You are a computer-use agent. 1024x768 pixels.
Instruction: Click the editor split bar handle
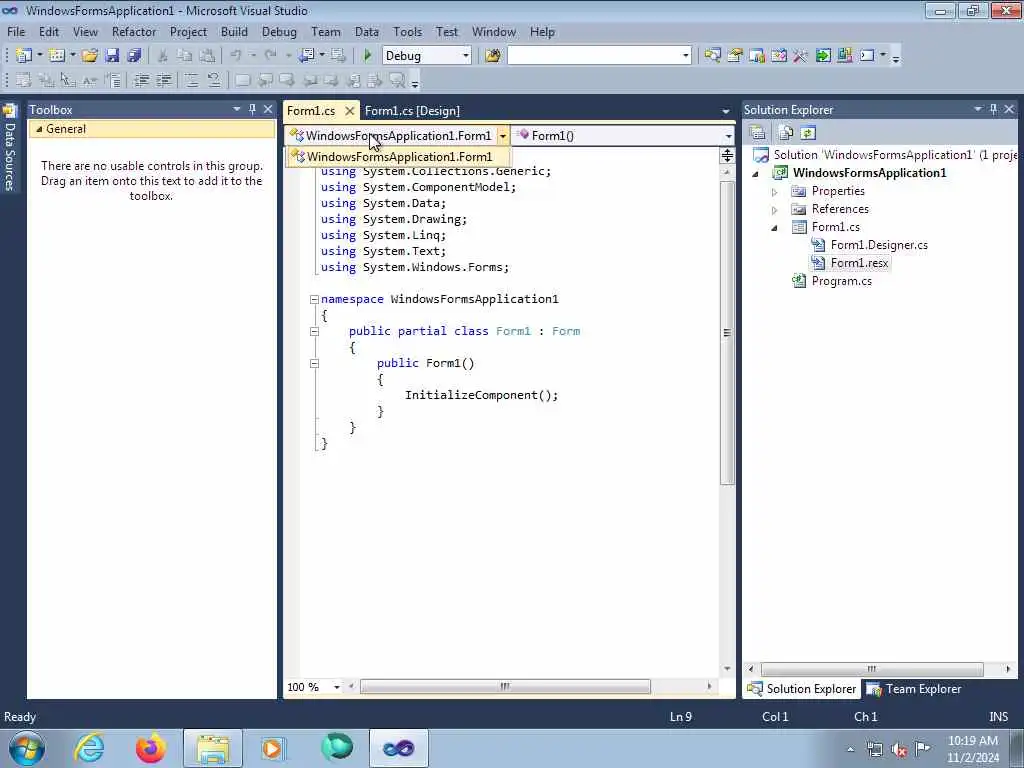pyautogui.click(x=727, y=155)
